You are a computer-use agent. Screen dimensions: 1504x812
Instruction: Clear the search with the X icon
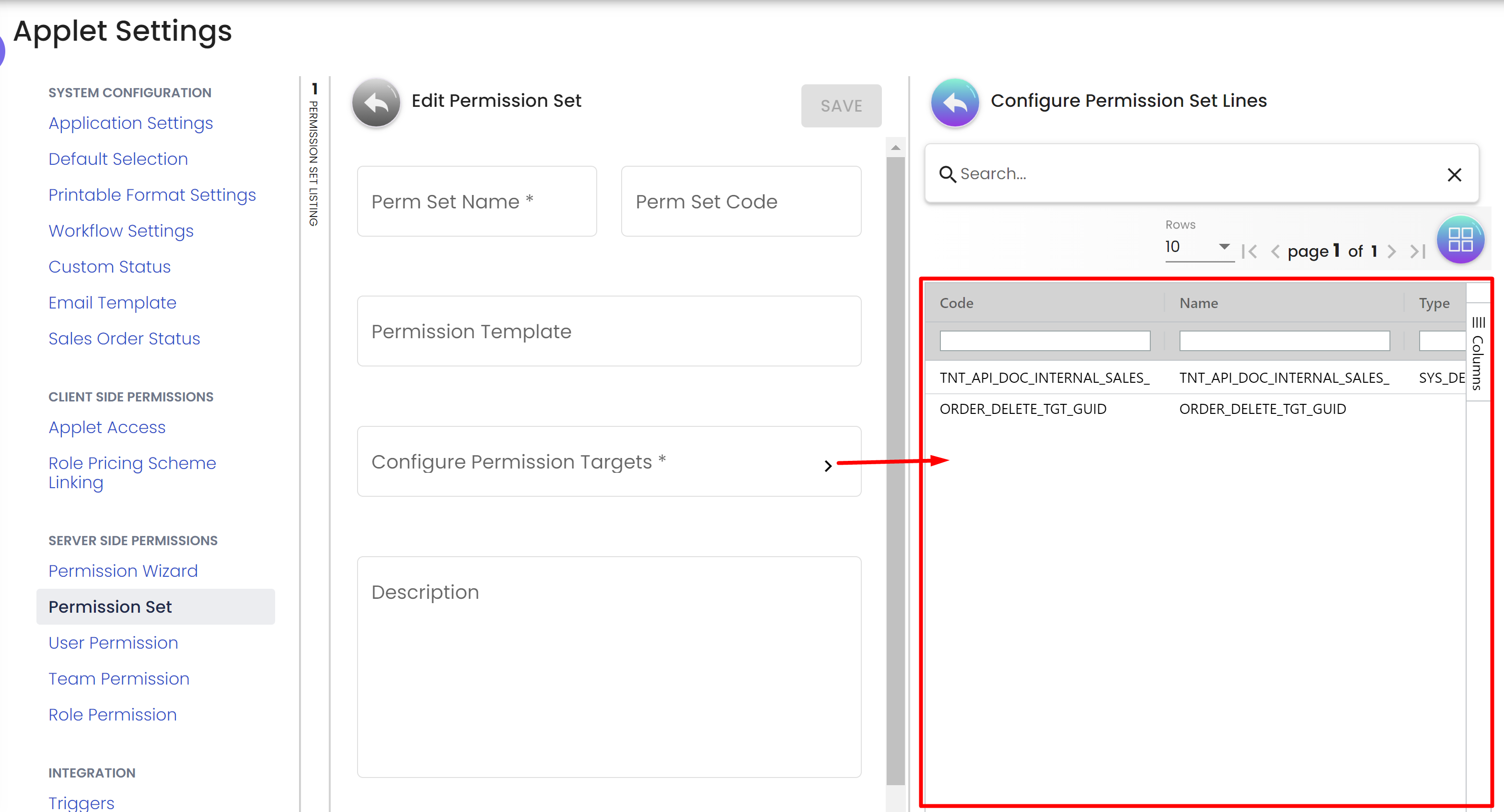(1454, 174)
